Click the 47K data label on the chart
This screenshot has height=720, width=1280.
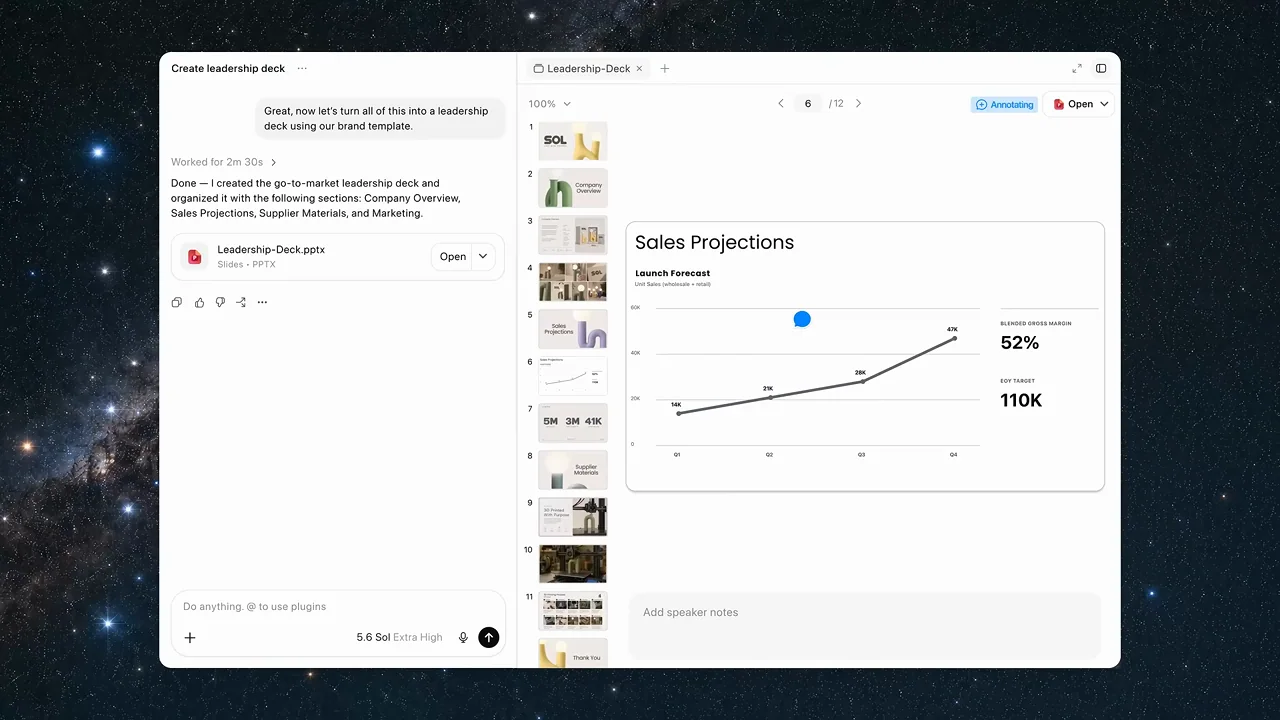click(x=952, y=329)
